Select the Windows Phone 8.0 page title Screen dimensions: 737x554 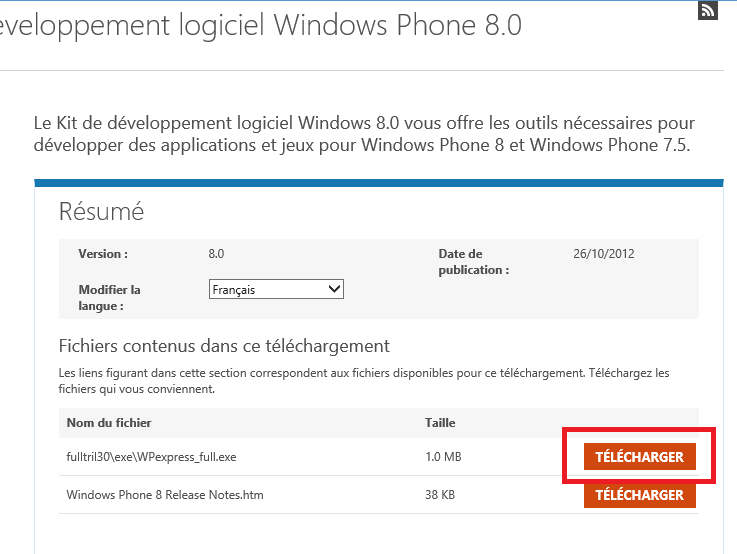click(261, 25)
